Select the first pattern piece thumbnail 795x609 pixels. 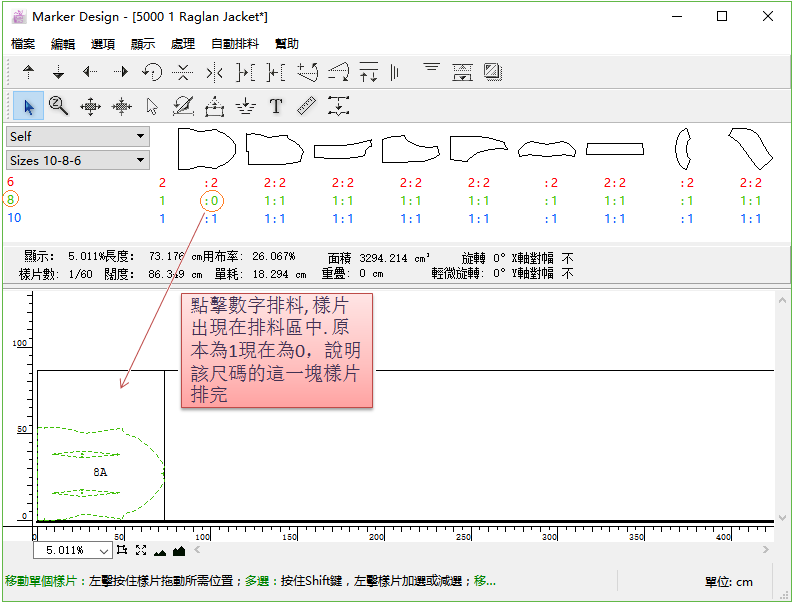206,149
